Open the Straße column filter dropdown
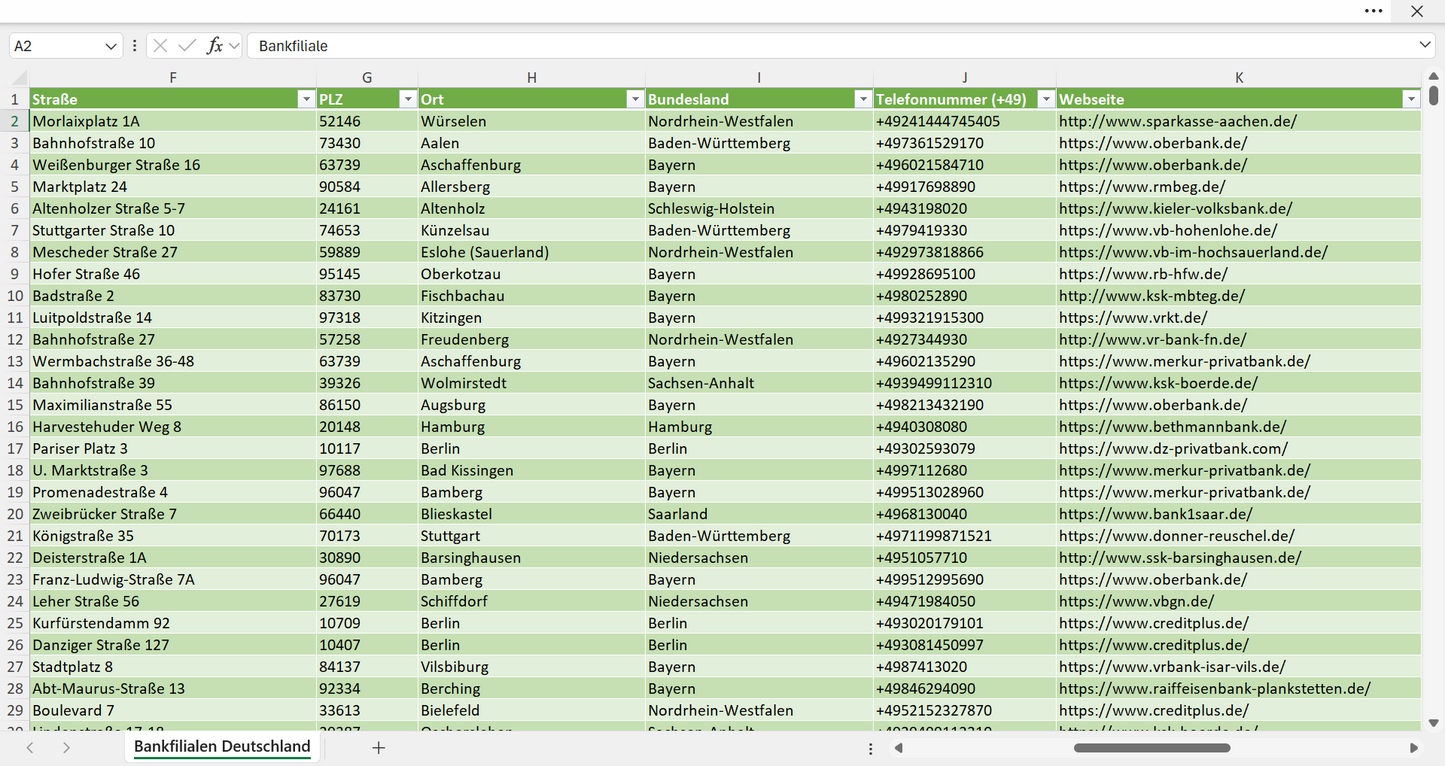The width and height of the screenshot is (1445, 766). pyautogui.click(x=306, y=99)
